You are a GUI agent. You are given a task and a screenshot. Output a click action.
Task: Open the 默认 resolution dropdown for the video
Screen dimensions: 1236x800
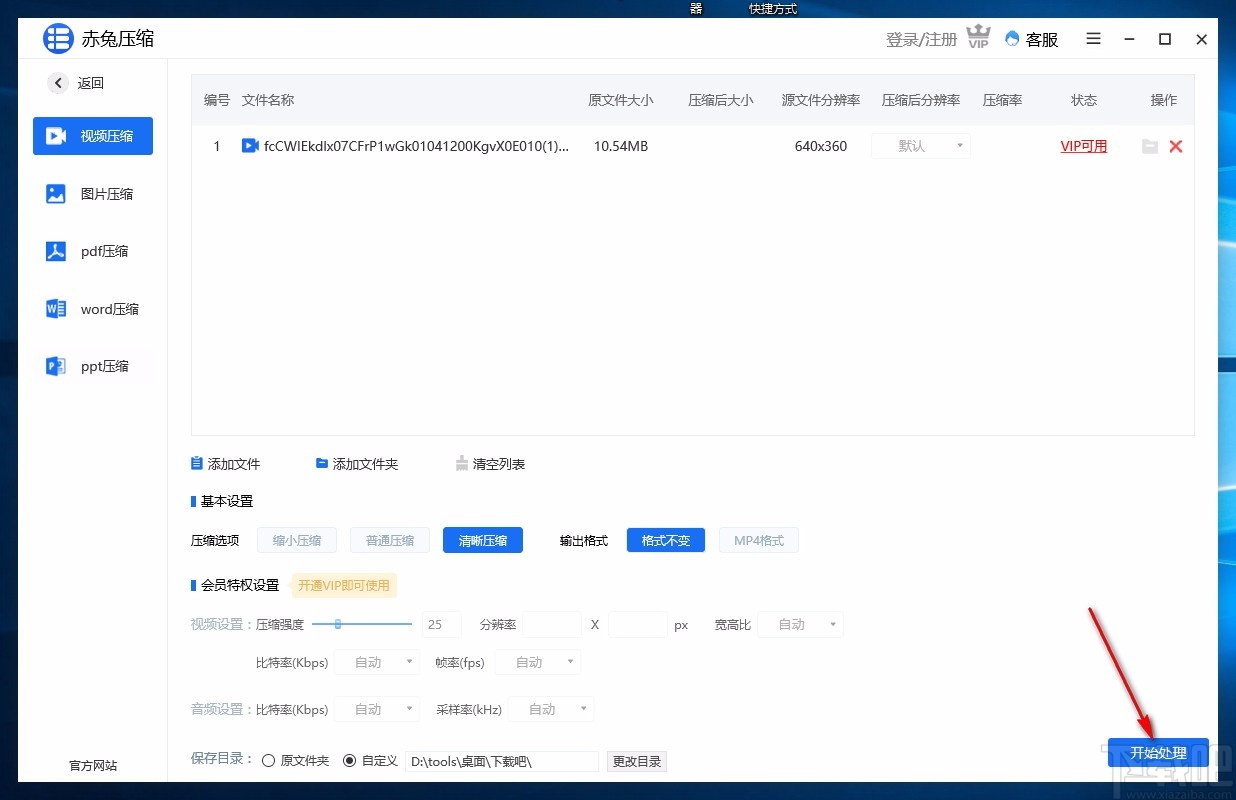pos(919,146)
